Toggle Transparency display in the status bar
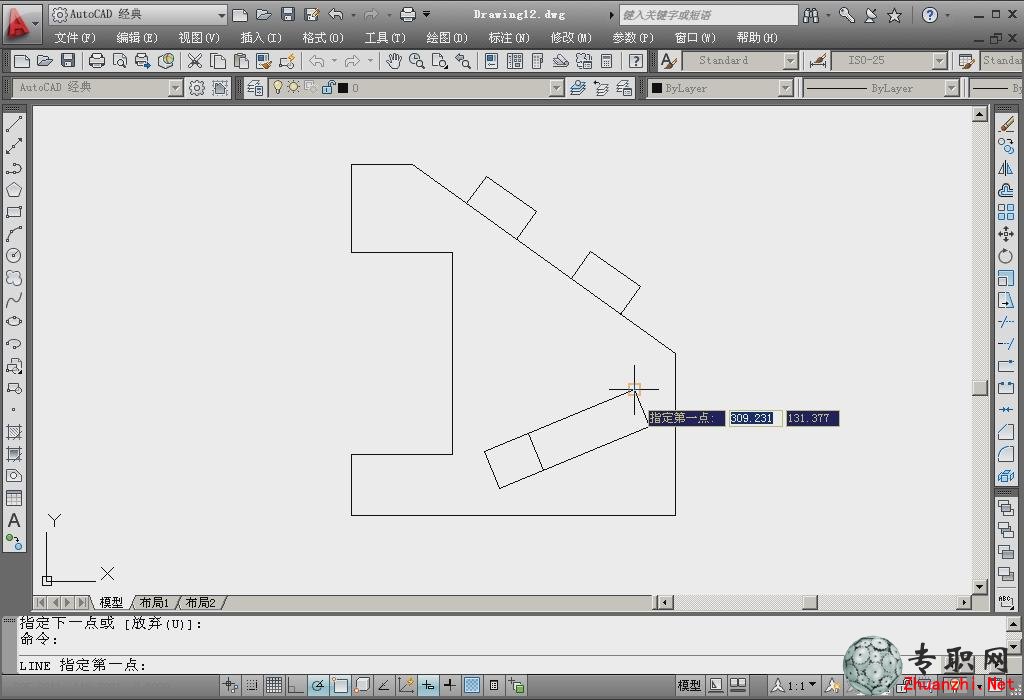Image resolution: width=1024 pixels, height=700 pixels. pyautogui.click(x=472, y=685)
